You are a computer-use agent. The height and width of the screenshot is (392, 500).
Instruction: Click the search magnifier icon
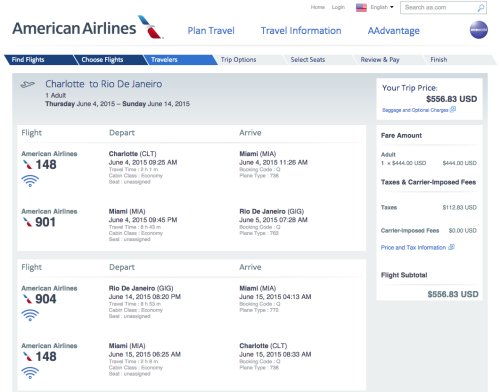(x=481, y=8)
